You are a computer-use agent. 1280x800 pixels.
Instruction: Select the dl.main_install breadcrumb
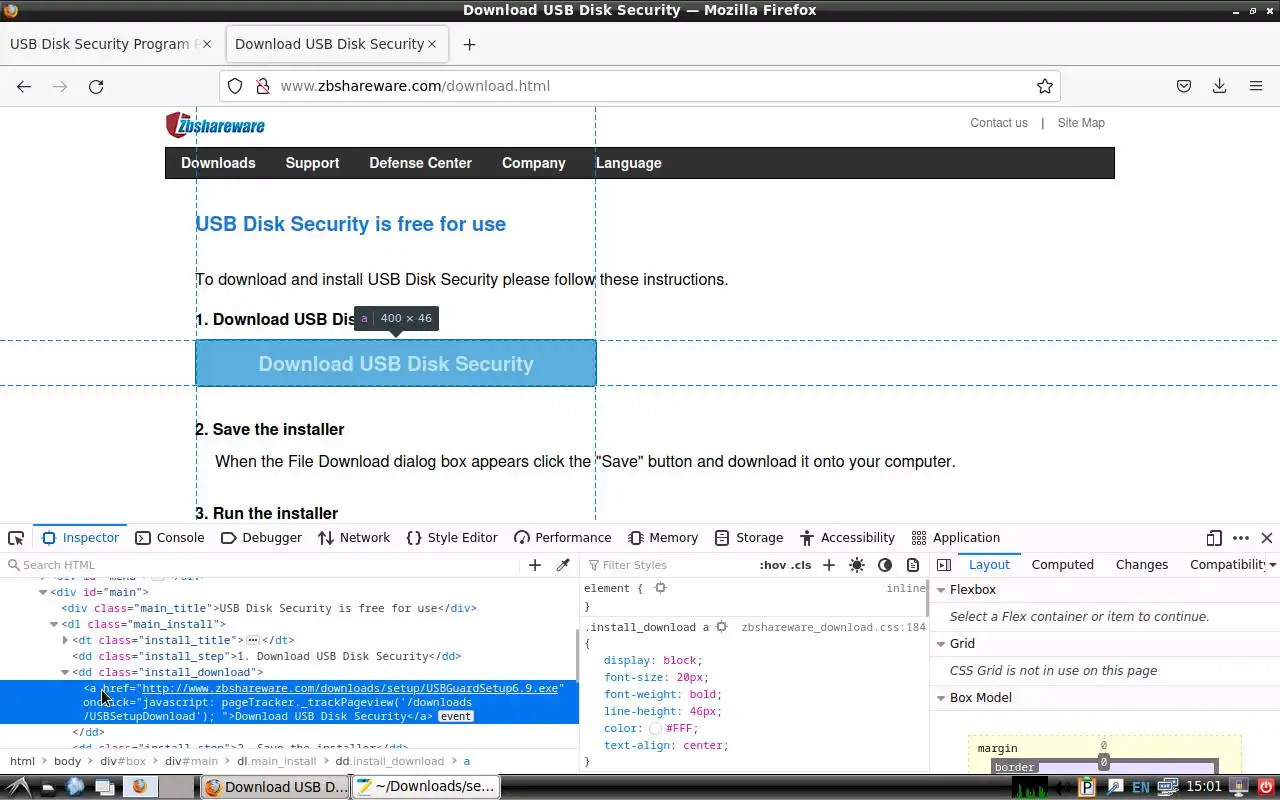277,761
